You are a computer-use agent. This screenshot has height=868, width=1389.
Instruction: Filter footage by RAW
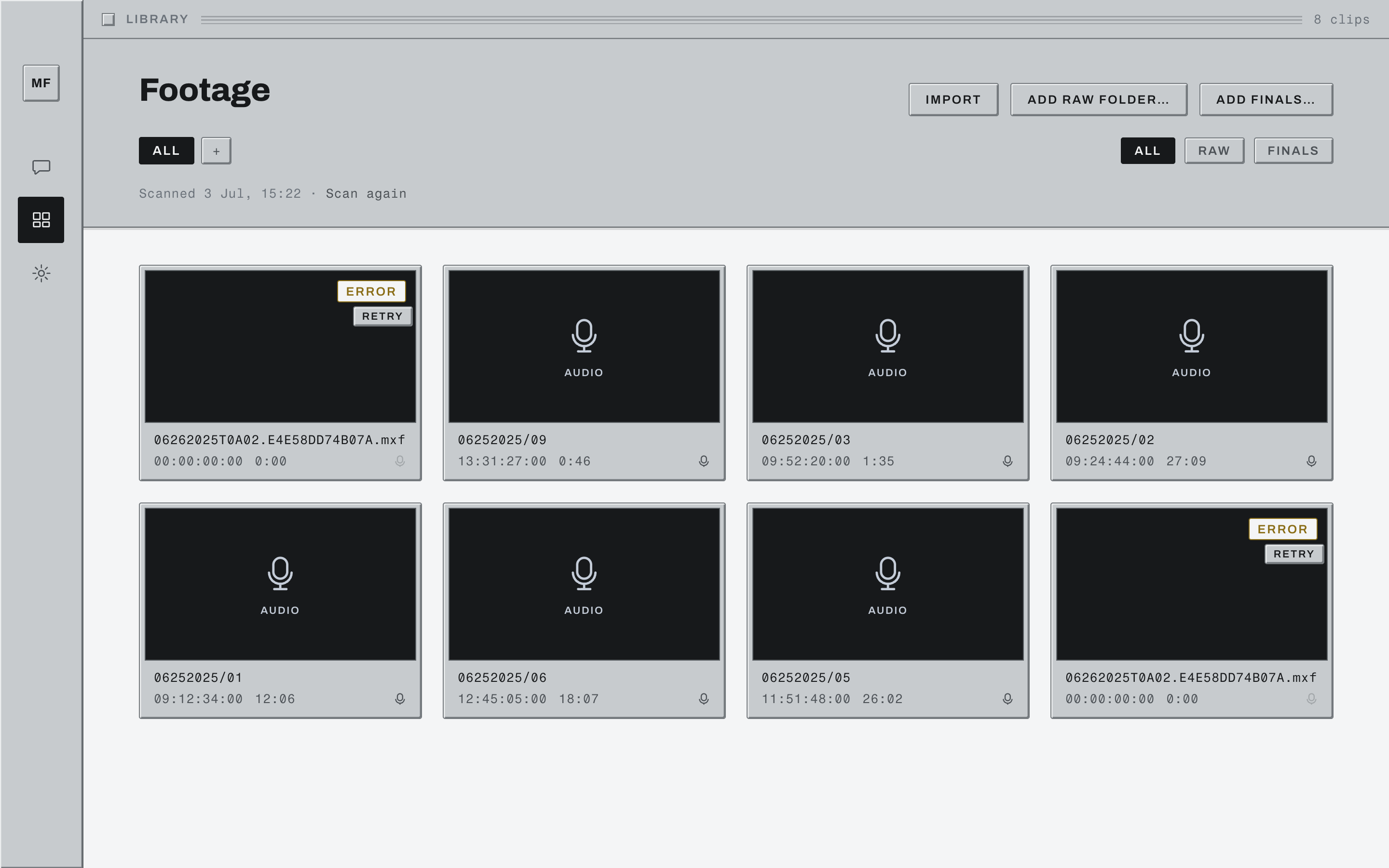1214,151
